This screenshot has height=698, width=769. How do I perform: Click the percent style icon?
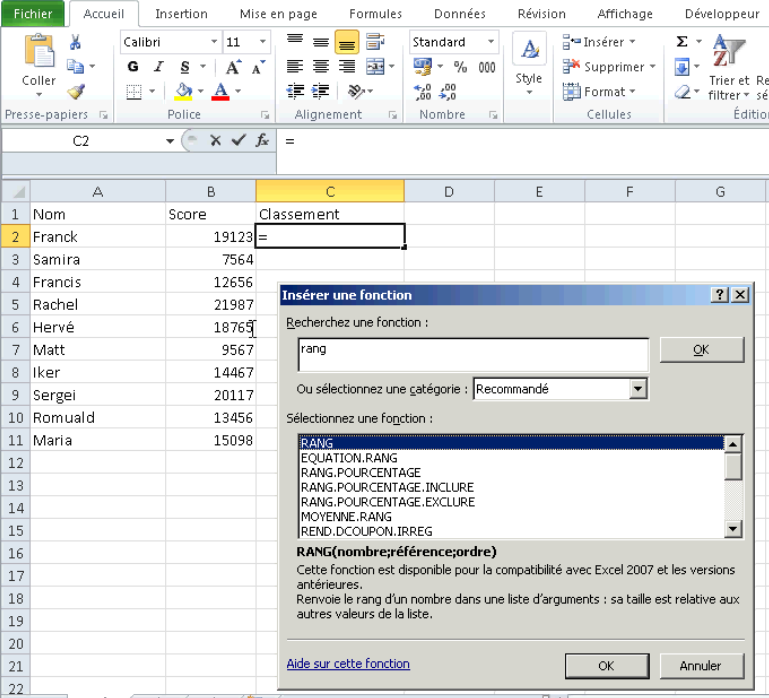click(460, 67)
